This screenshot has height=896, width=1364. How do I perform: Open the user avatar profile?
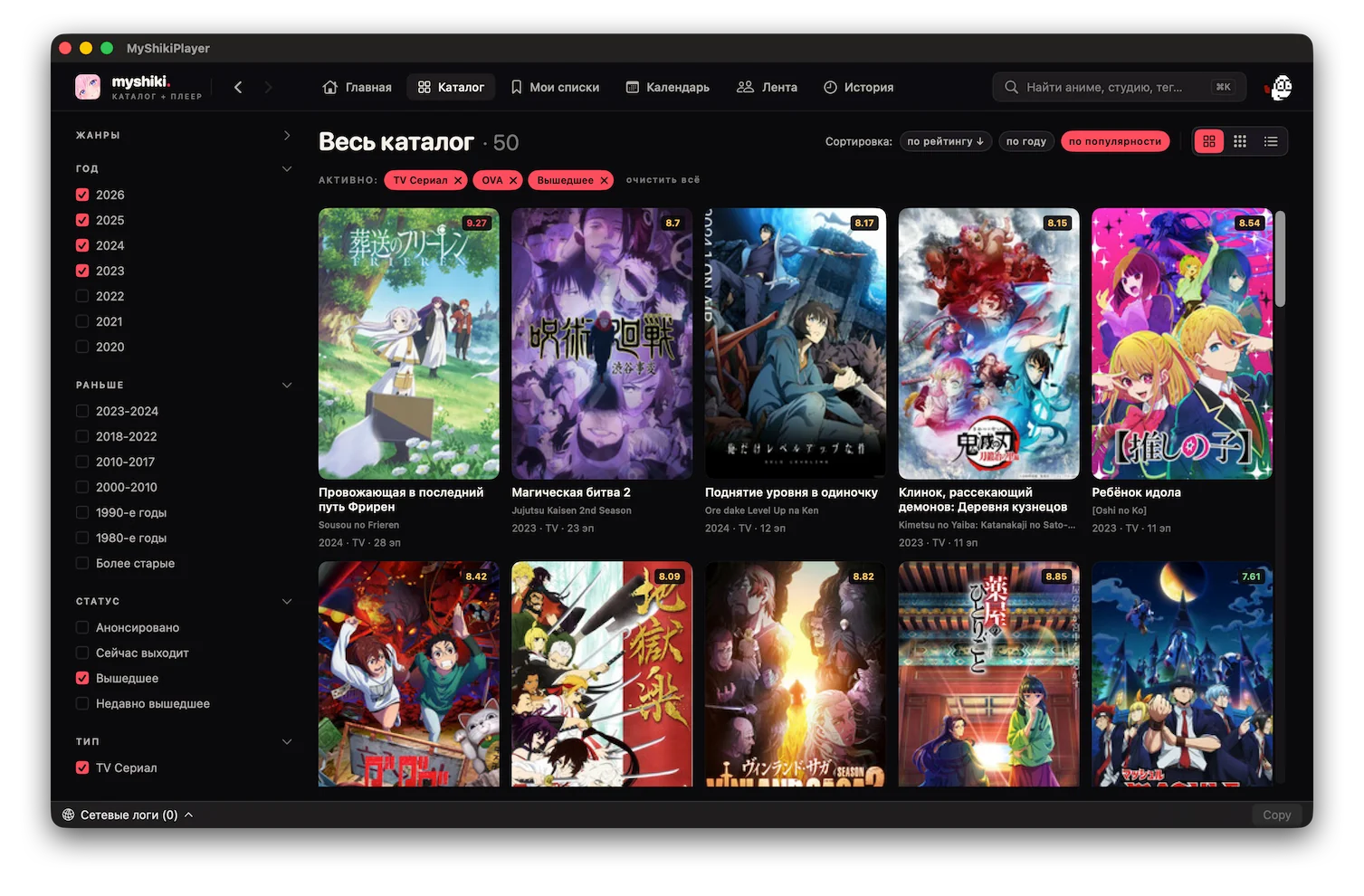1280,87
